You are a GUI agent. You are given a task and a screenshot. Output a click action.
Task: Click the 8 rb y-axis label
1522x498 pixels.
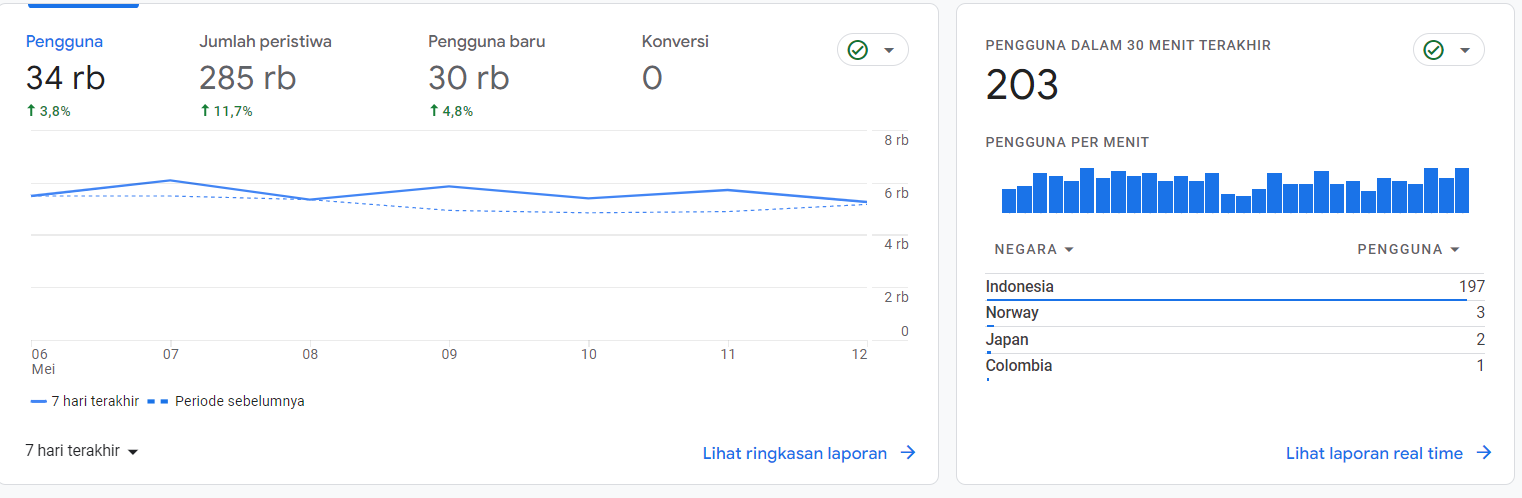tap(896, 140)
